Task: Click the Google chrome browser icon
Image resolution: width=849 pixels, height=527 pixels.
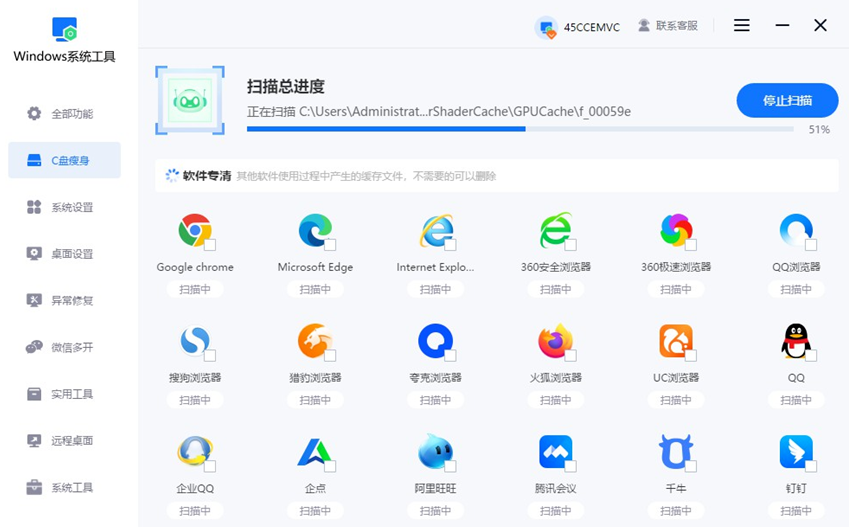Action: point(194,230)
